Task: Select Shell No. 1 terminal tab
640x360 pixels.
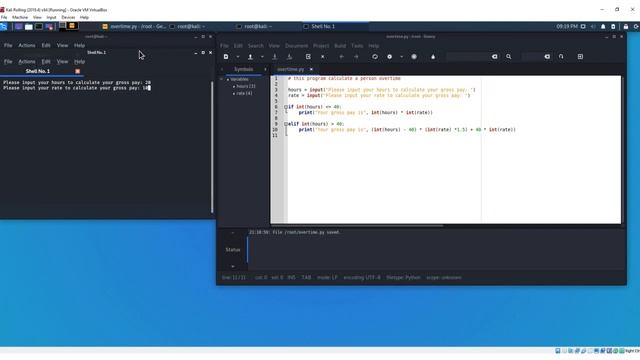Action: coord(38,71)
